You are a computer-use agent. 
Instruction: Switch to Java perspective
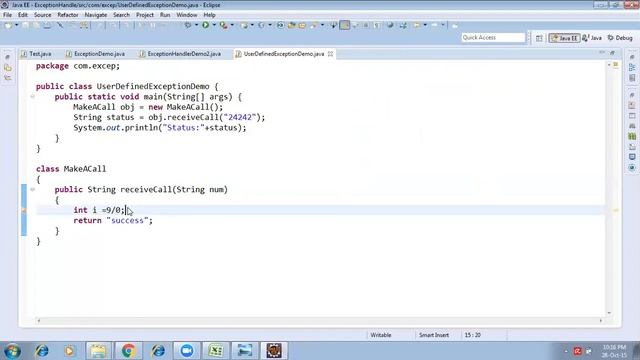click(592, 38)
